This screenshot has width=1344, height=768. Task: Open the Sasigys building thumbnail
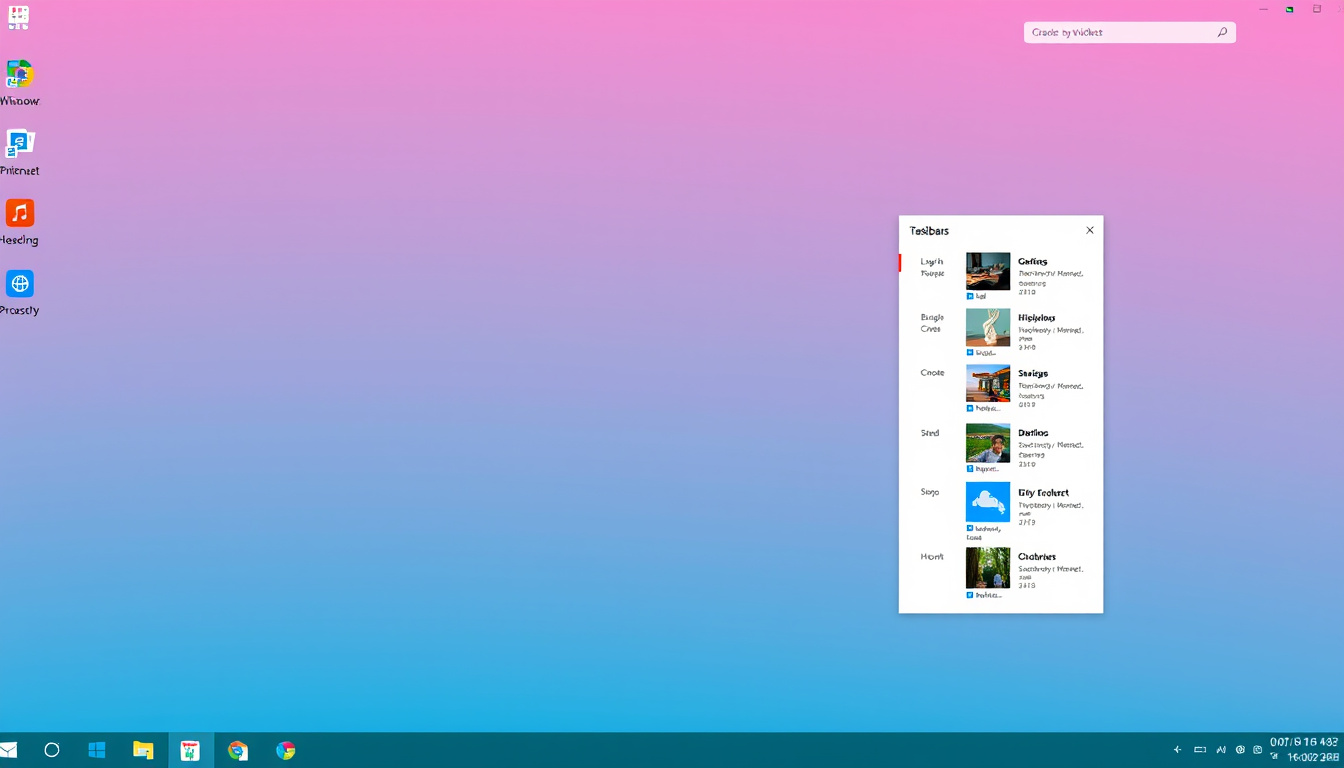(988, 383)
